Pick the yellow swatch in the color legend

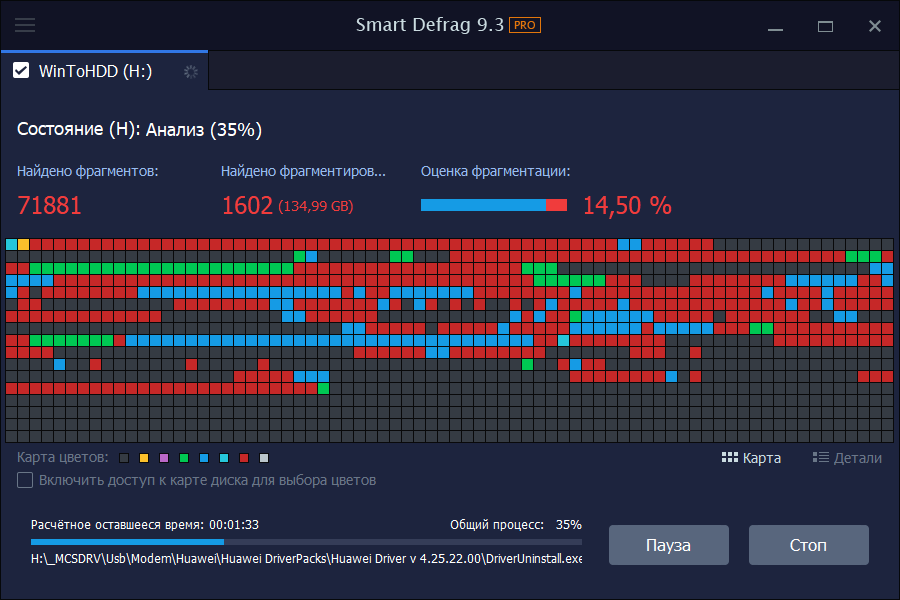click(x=144, y=458)
